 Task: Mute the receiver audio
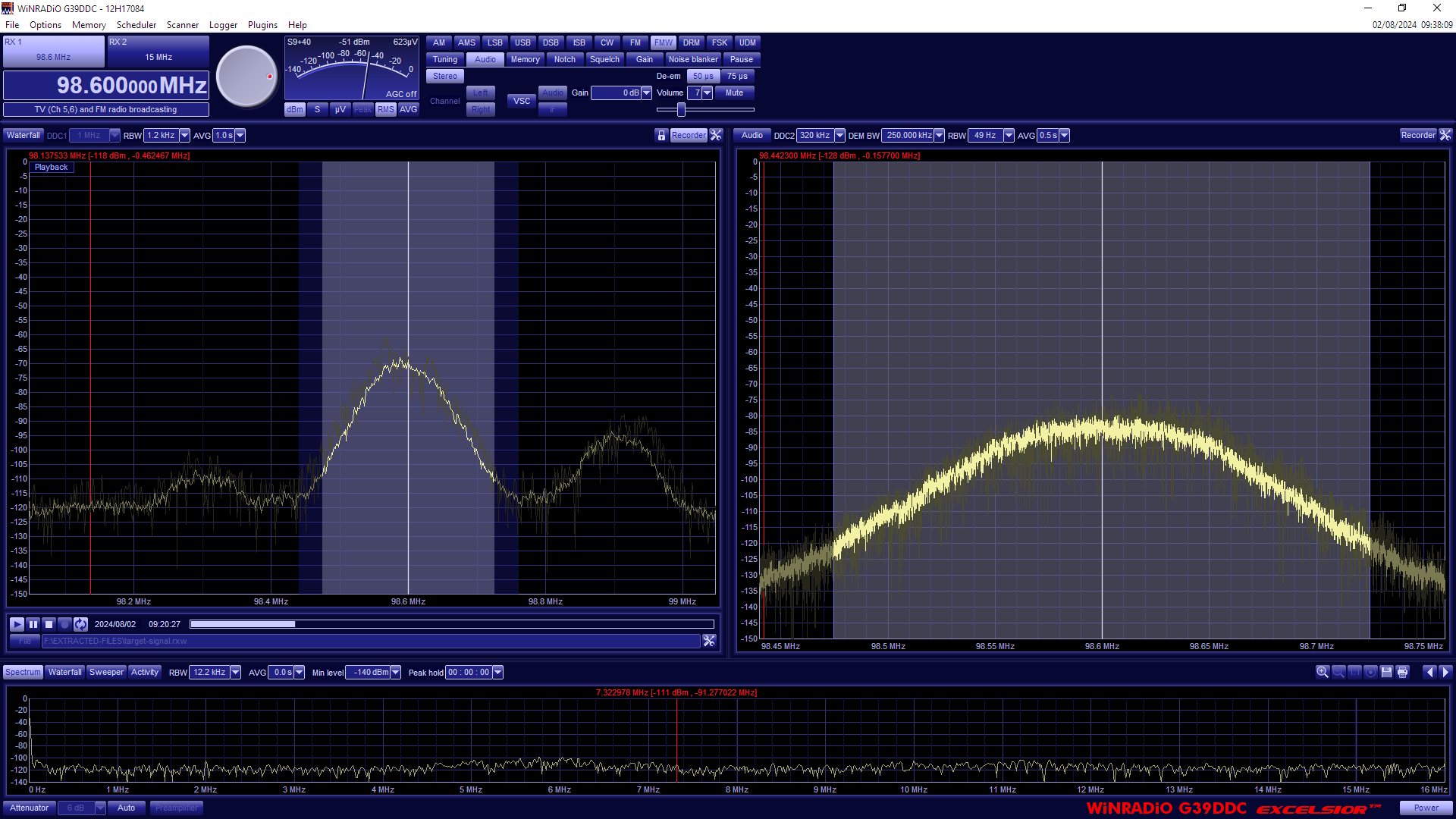coord(734,93)
